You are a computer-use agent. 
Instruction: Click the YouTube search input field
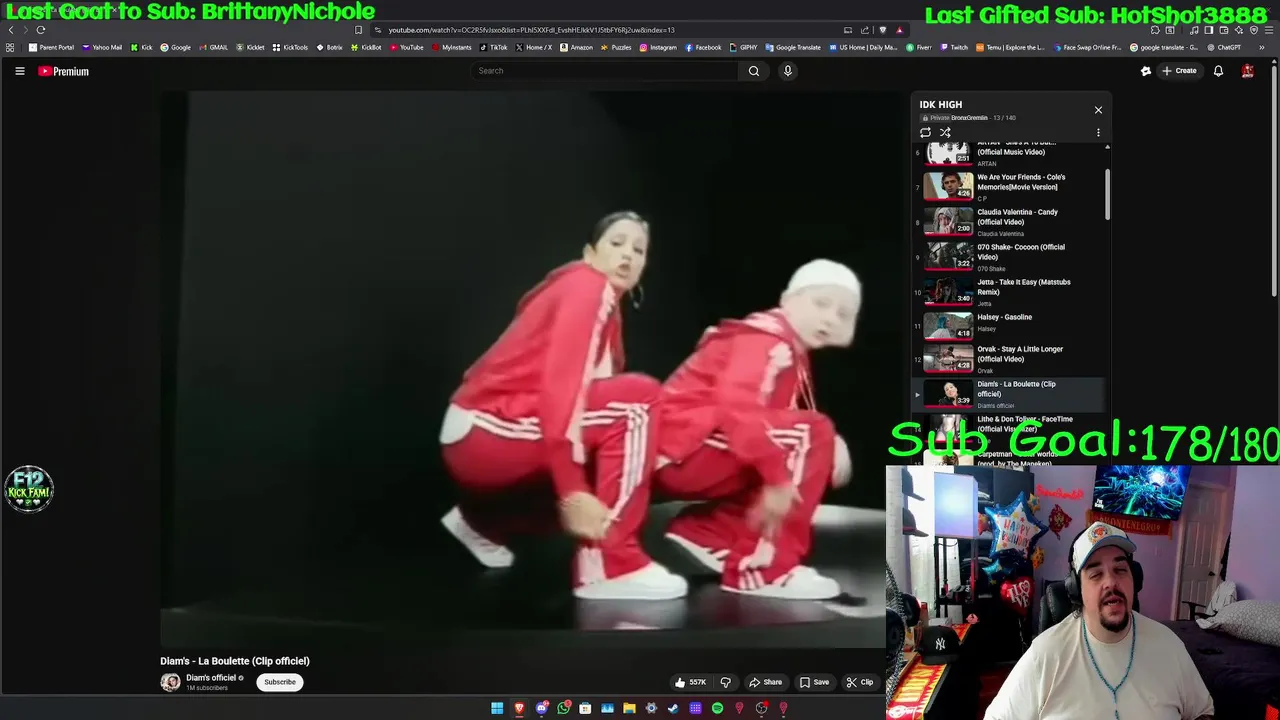tap(605, 71)
